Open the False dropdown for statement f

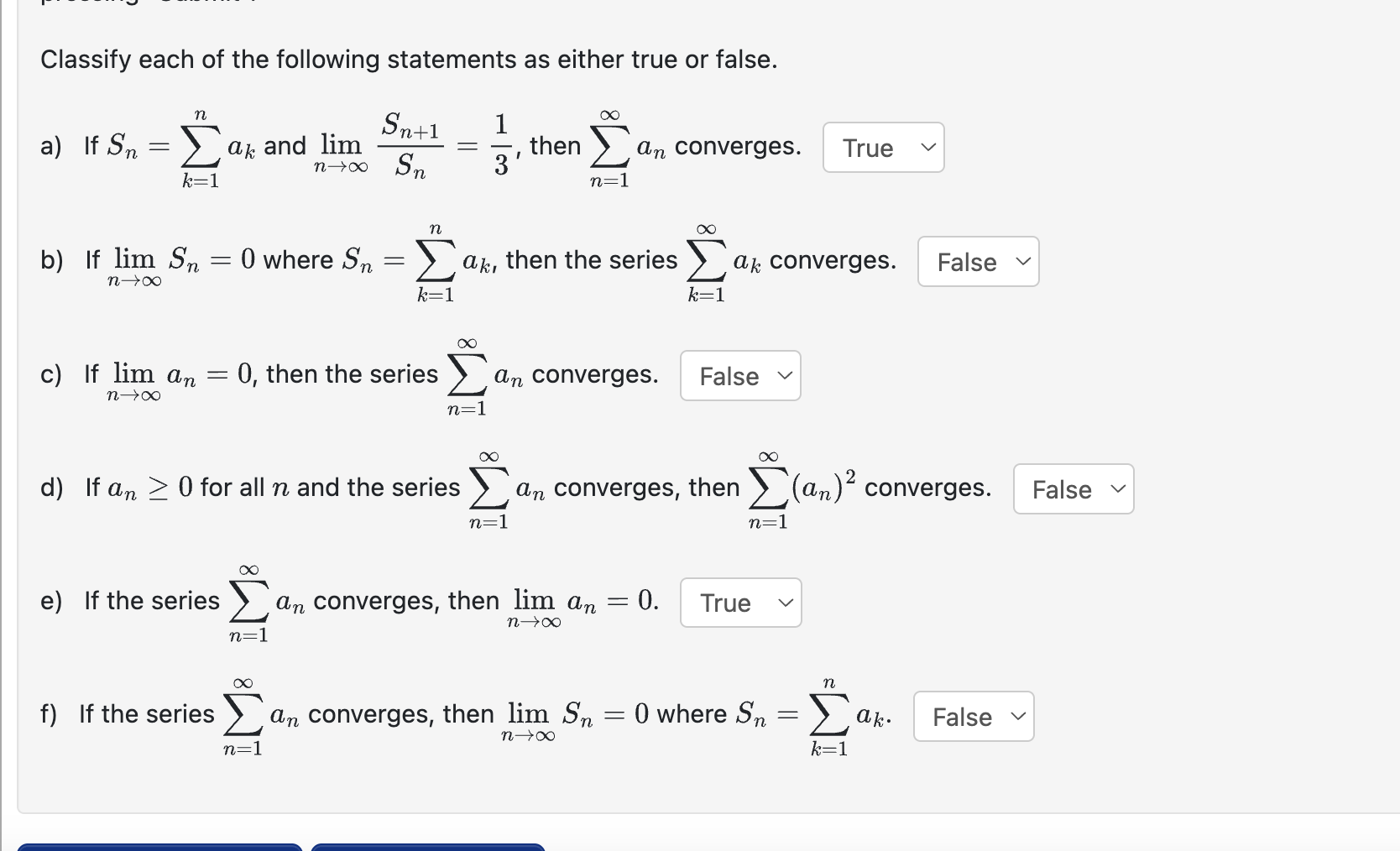[x=972, y=717]
